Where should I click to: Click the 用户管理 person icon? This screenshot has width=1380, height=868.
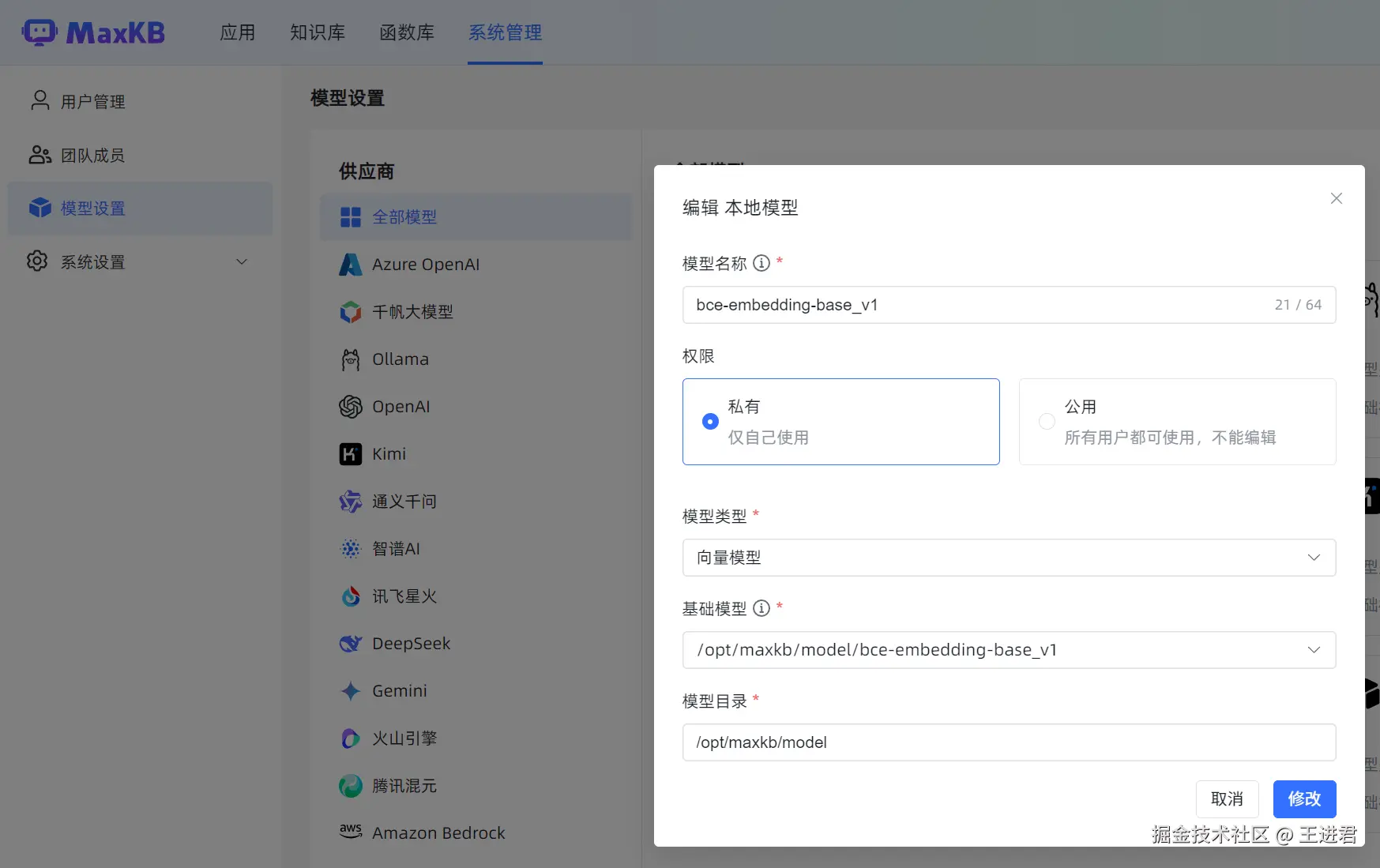[x=39, y=100]
